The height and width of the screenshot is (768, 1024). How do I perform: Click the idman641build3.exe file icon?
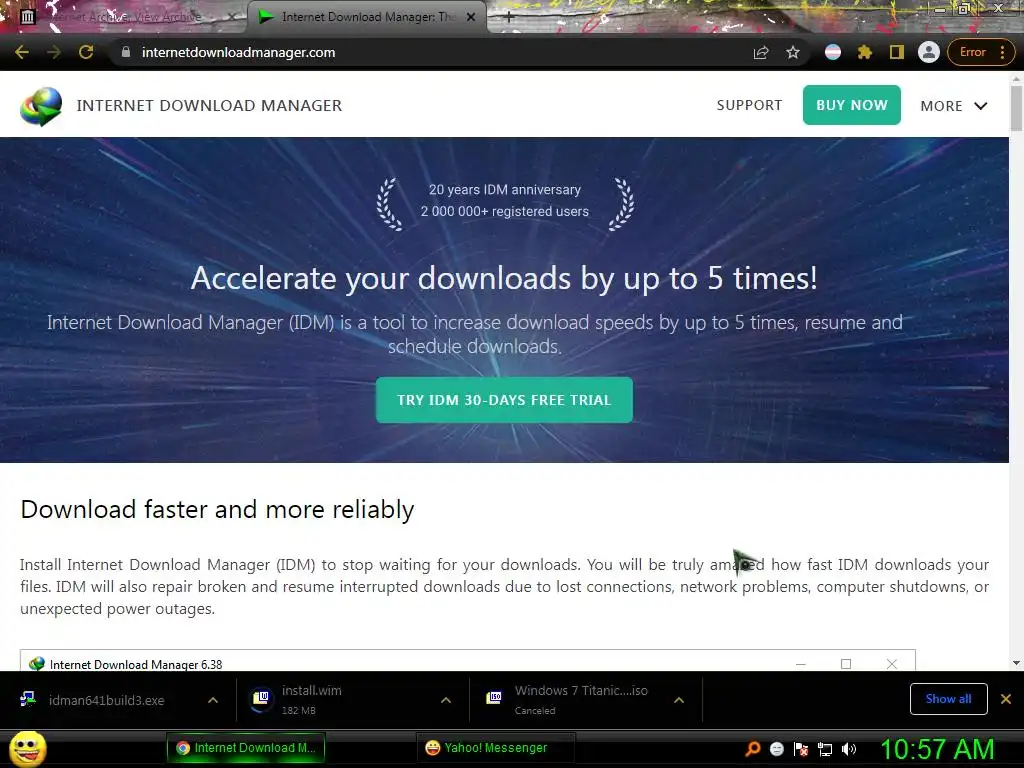[x=28, y=699]
